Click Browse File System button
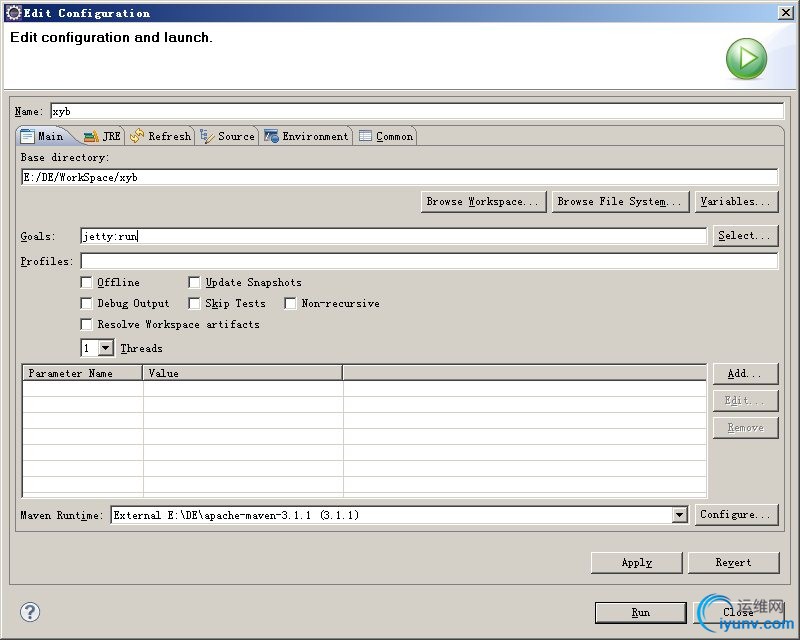Viewport: 800px width, 640px height. (620, 202)
